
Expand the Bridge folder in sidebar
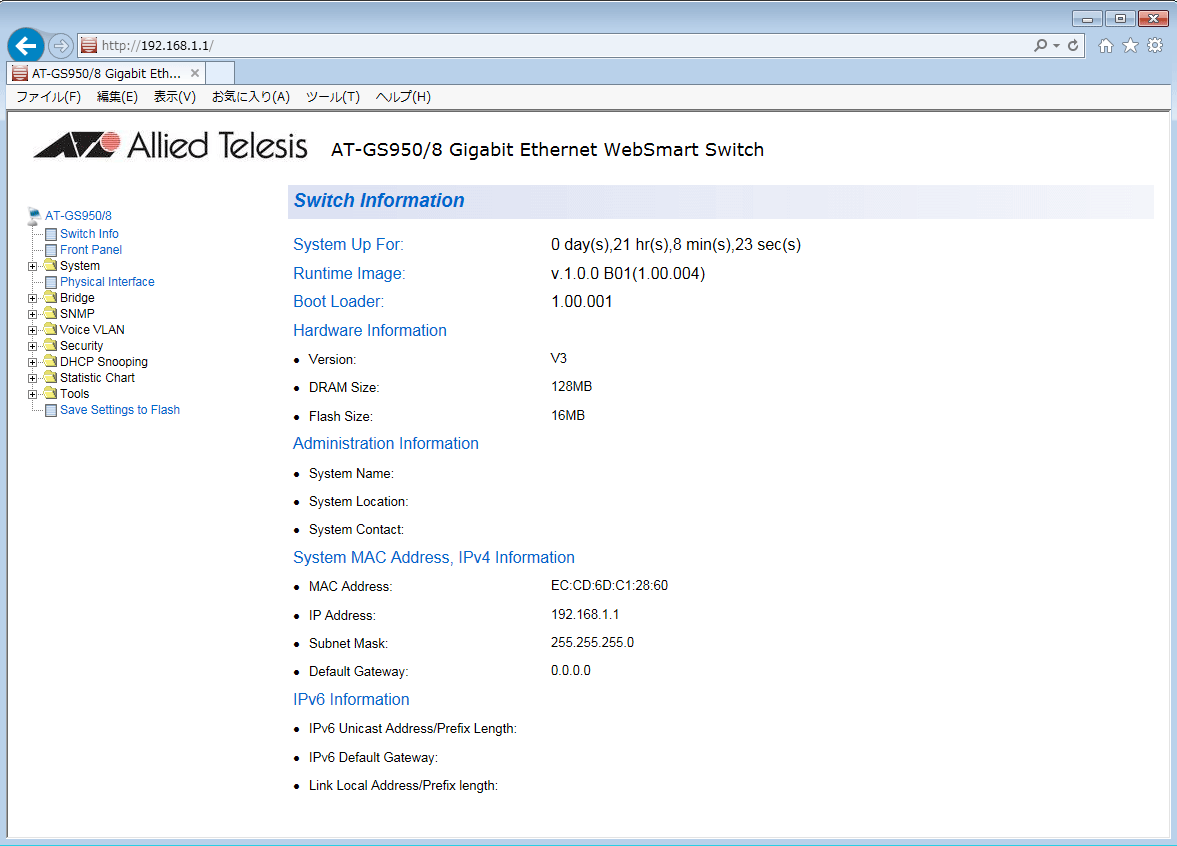pyautogui.click(x=33, y=298)
